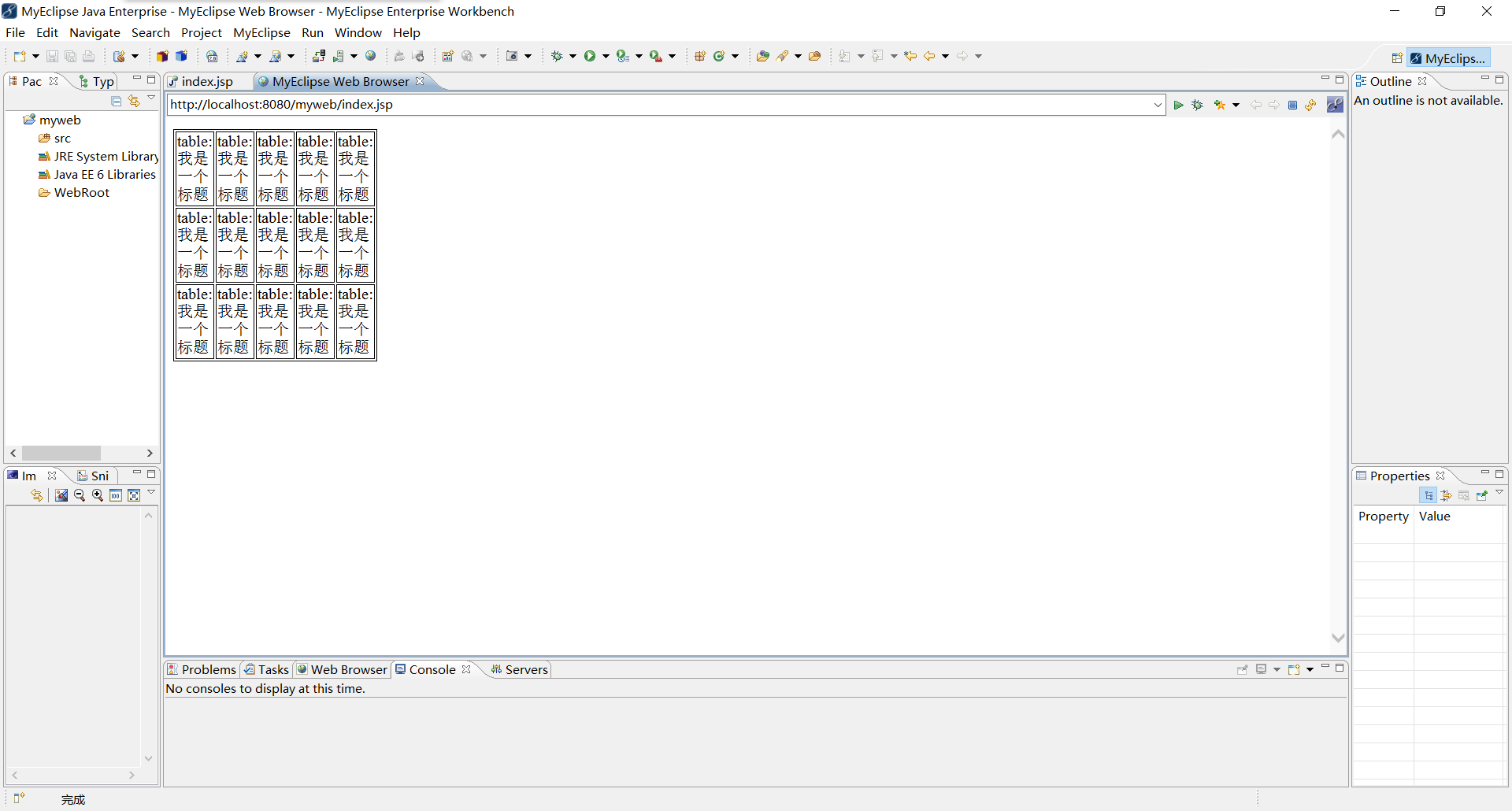Switch to the Problems tab
Image resolution: width=1512 pixels, height=811 pixels.
(x=202, y=669)
